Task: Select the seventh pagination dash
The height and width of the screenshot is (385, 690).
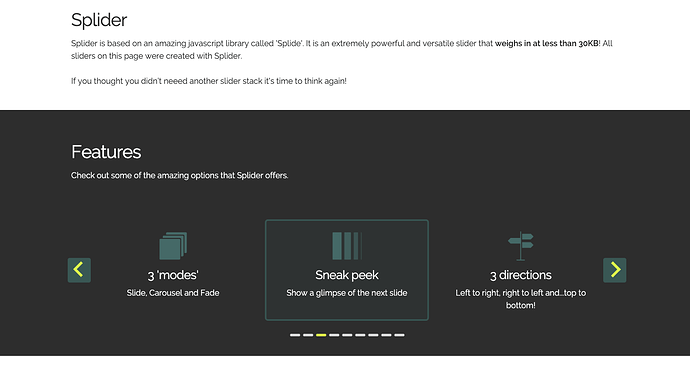Action: coord(373,335)
